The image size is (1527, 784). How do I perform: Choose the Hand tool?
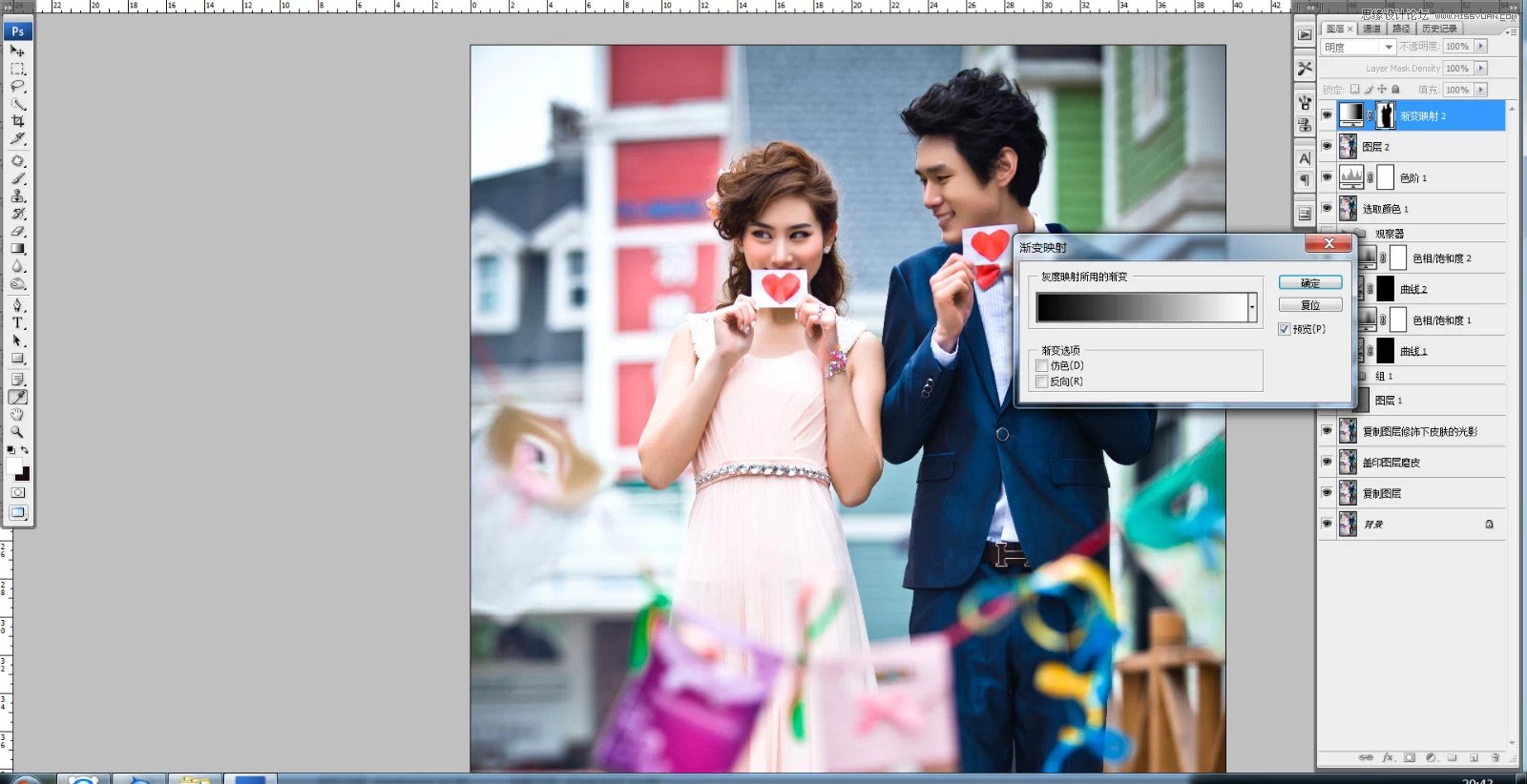[x=17, y=415]
